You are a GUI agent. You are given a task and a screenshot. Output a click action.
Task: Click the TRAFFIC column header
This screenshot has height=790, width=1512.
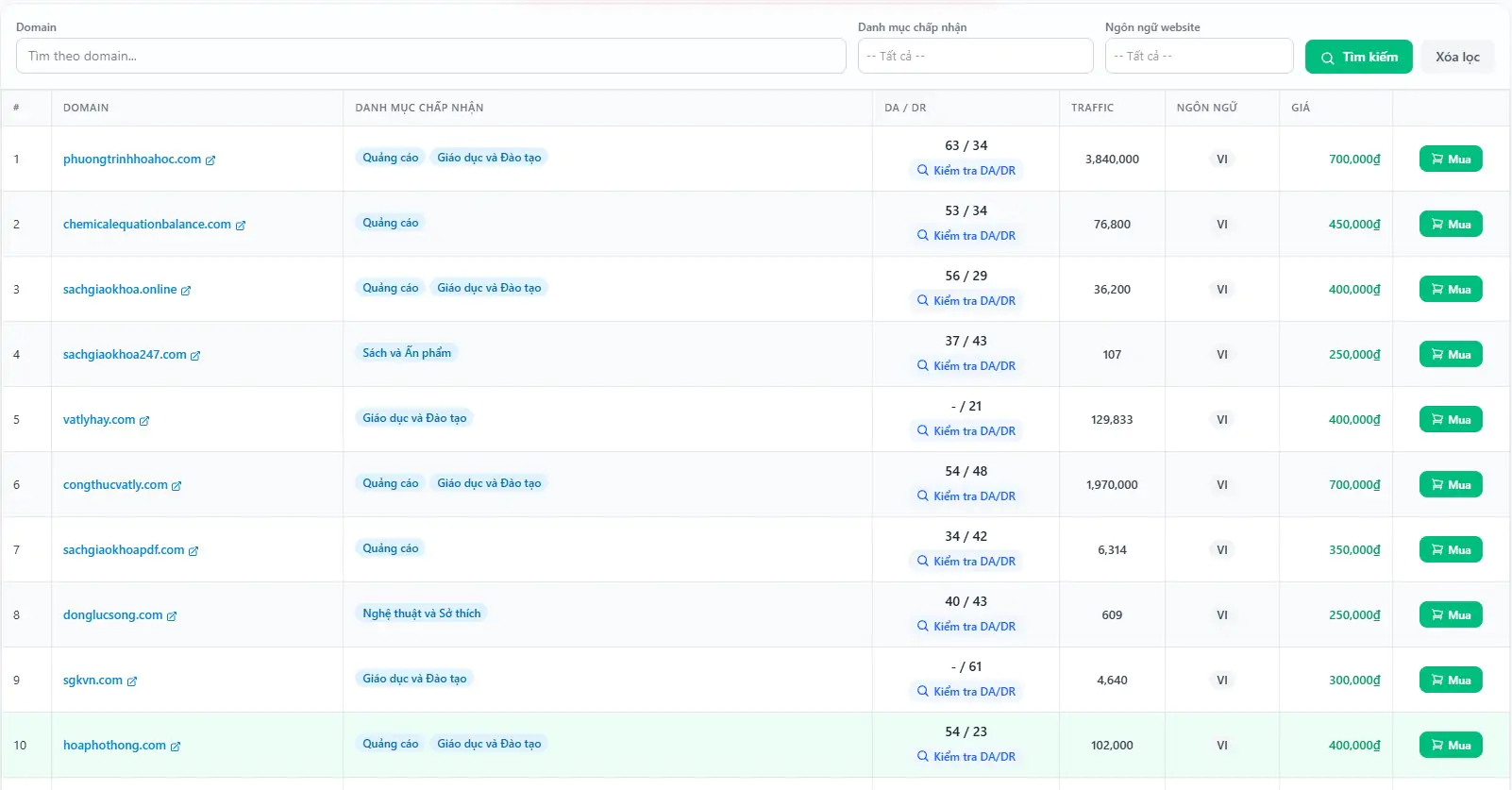[1092, 108]
